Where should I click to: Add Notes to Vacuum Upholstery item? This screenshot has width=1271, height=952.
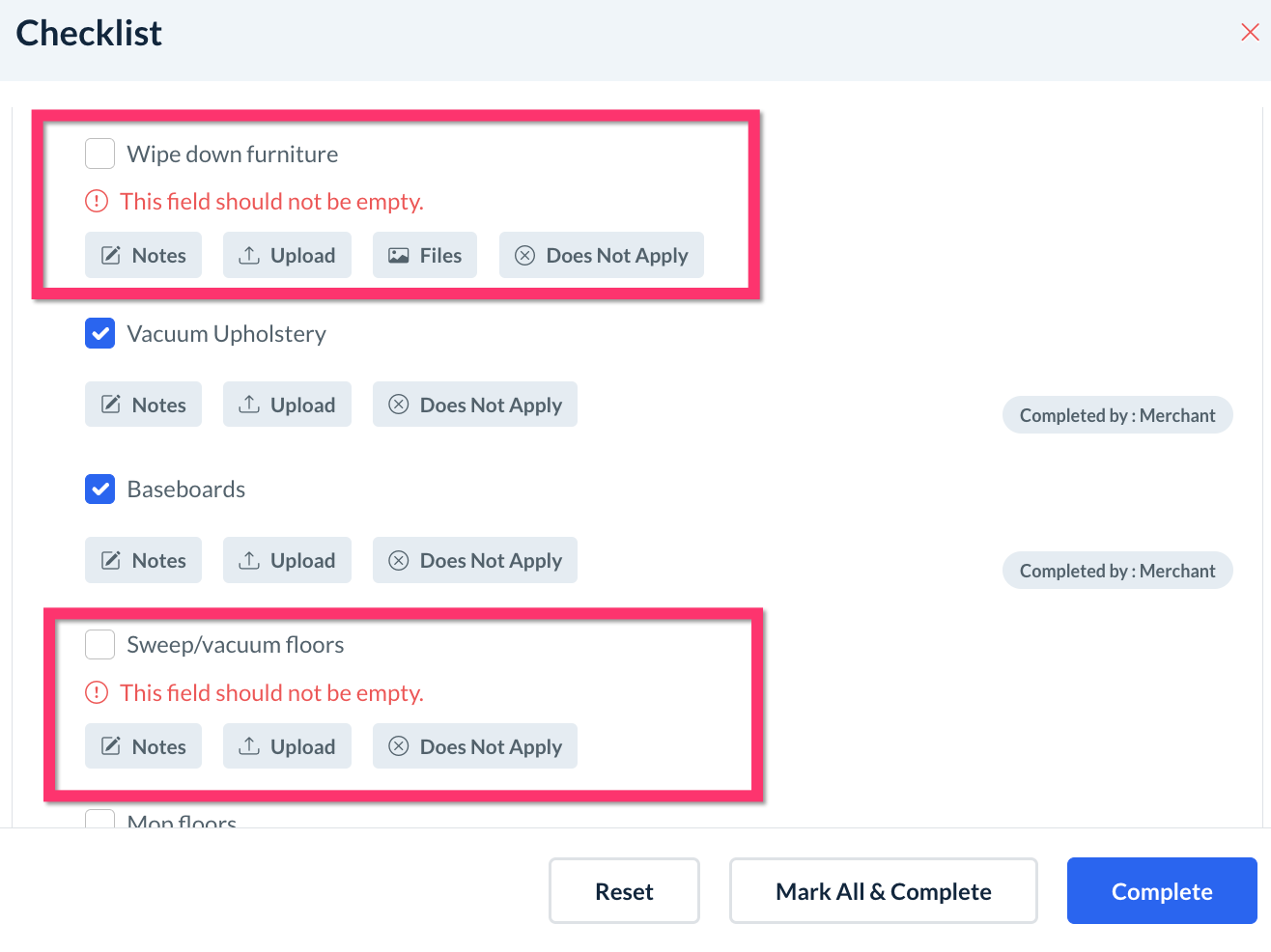(x=143, y=405)
